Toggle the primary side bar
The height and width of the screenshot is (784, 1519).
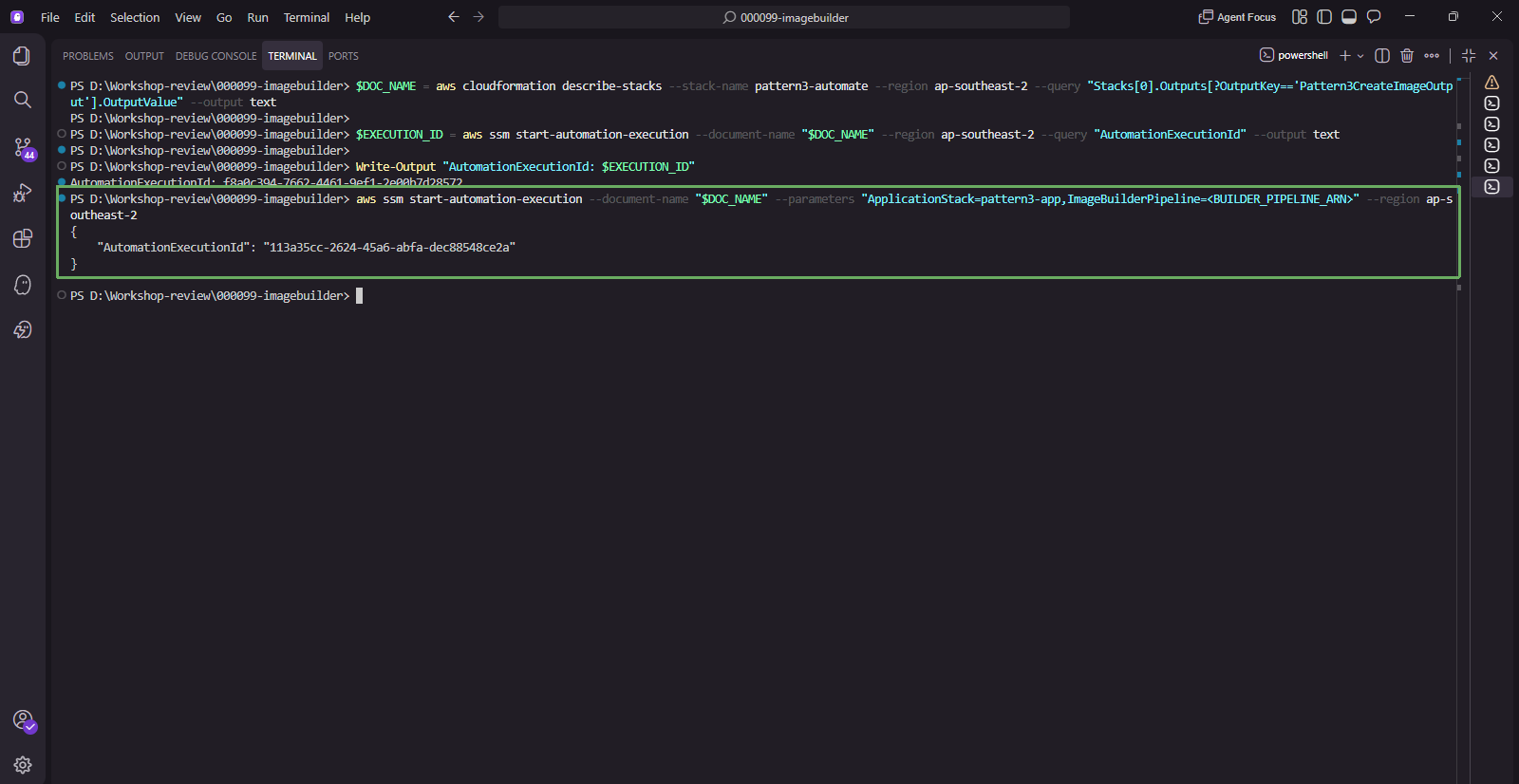tap(1324, 17)
